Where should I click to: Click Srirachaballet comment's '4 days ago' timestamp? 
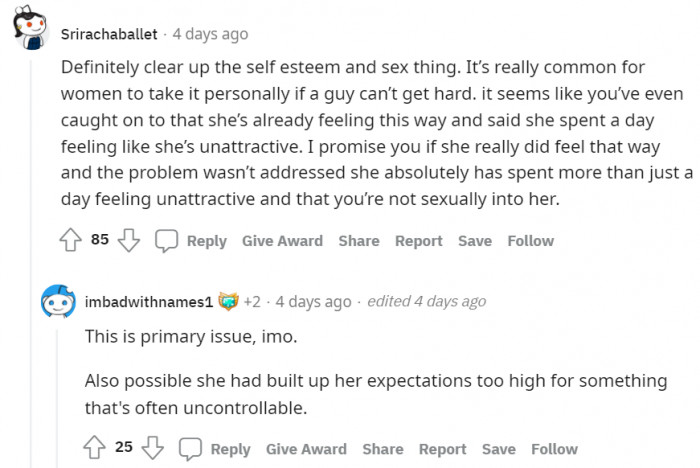coord(210,34)
